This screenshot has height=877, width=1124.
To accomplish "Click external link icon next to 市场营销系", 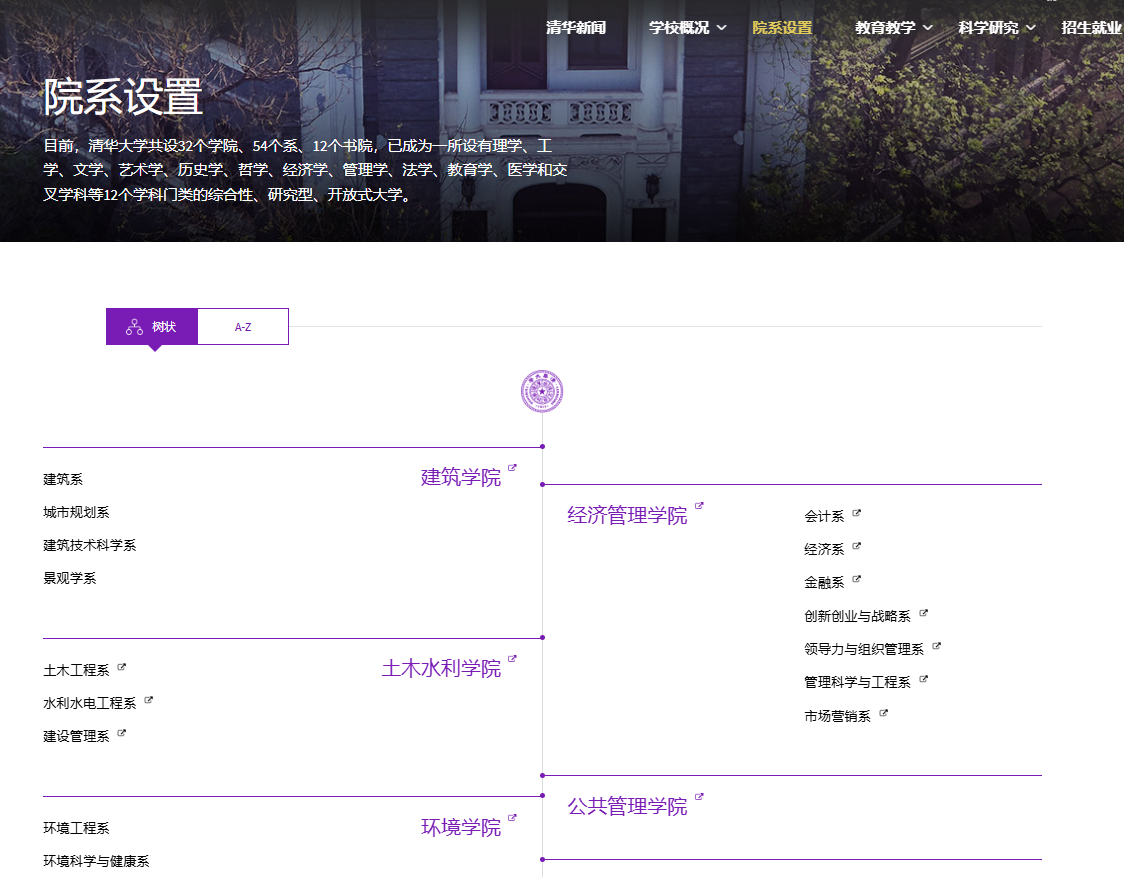I will pyautogui.click(x=883, y=713).
